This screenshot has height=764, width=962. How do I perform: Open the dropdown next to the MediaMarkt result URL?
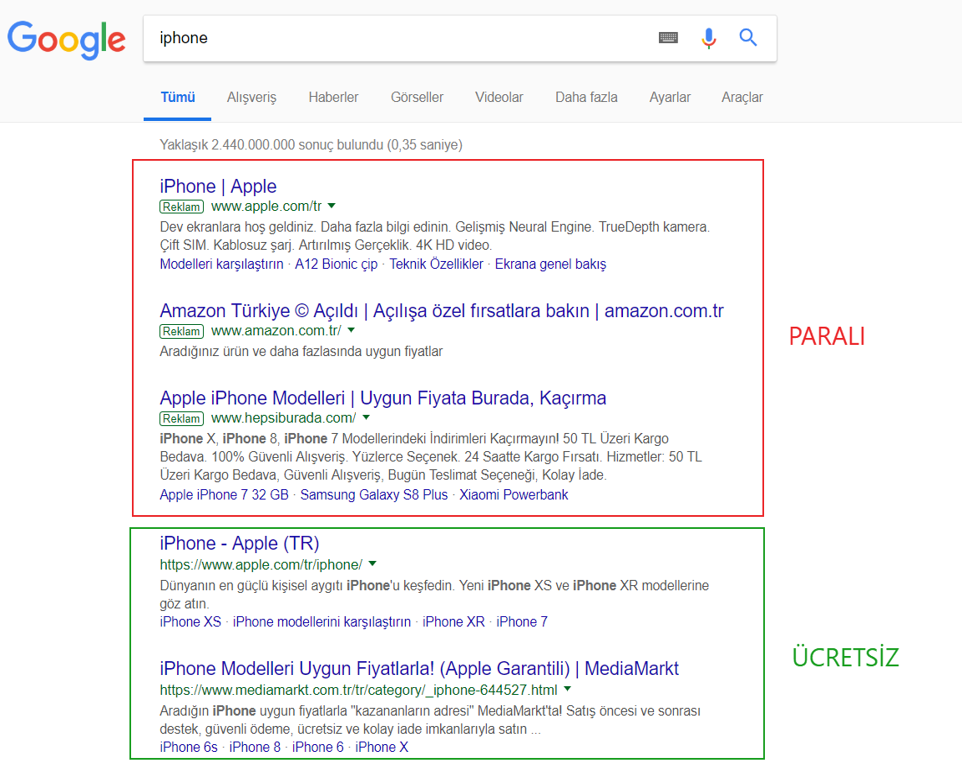(567, 688)
